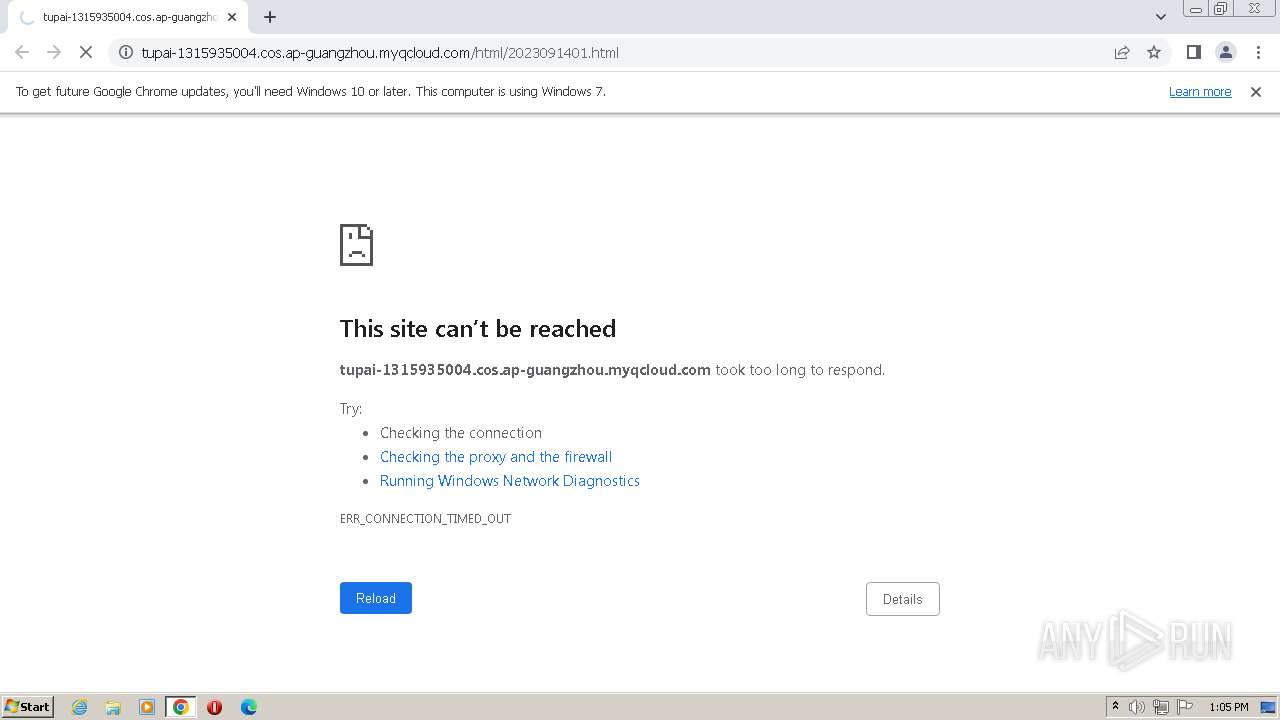Click the 1:05 PM clock
1280x720 pixels.
1229,707
